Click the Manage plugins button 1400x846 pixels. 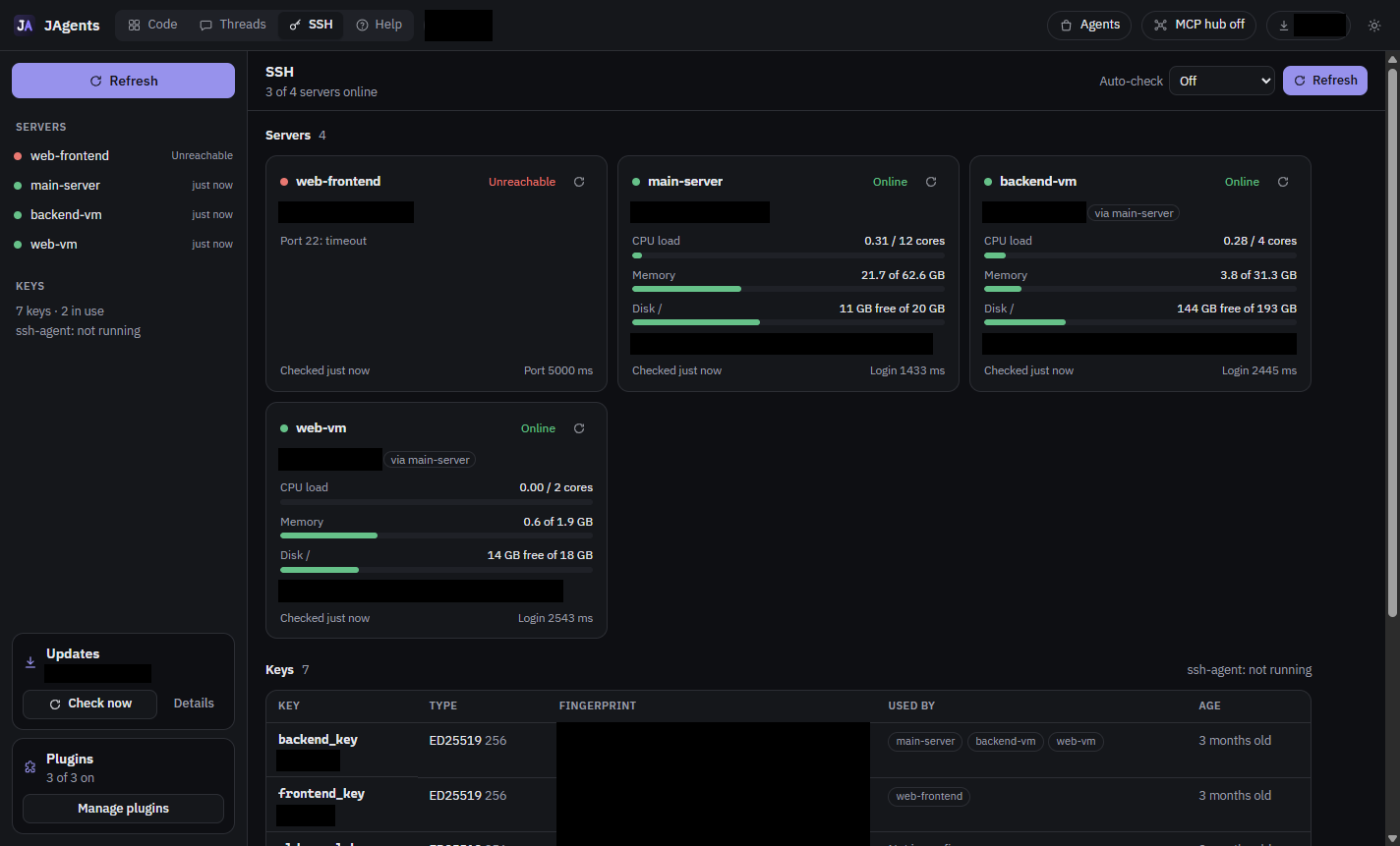click(123, 809)
